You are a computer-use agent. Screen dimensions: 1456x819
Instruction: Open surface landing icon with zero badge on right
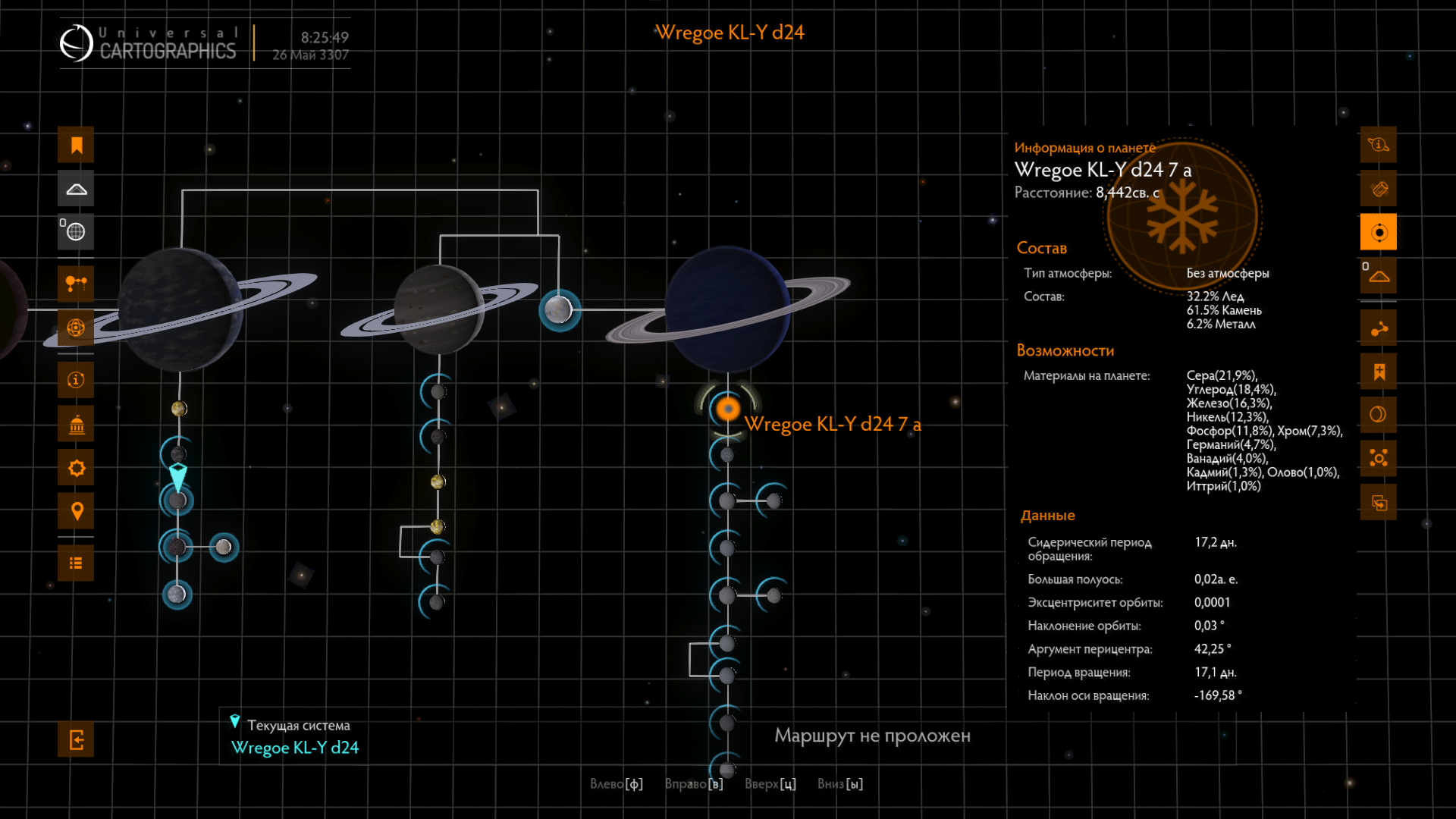coord(1379,276)
